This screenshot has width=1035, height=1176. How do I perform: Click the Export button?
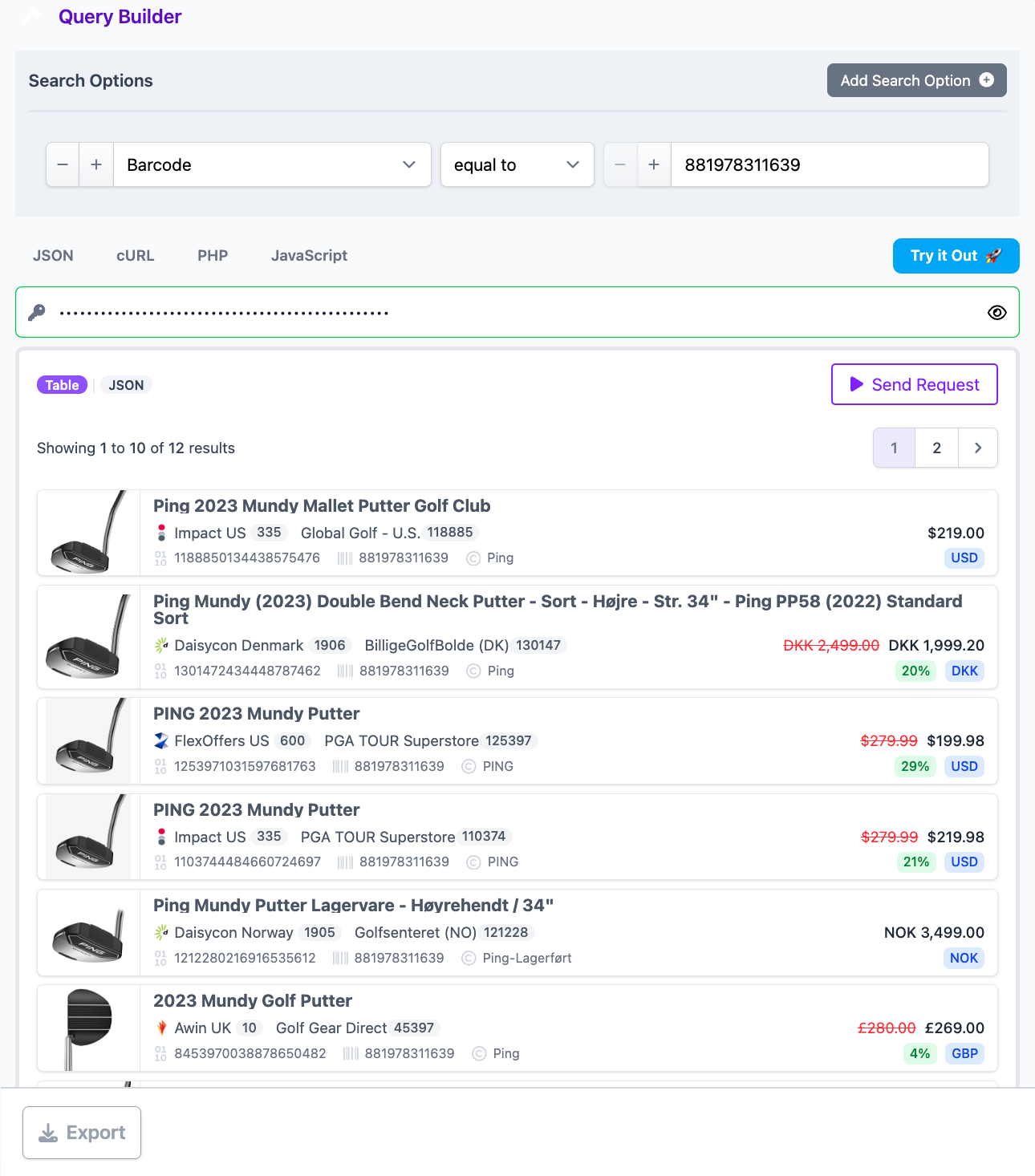pyautogui.click(x=82, y=1133)
